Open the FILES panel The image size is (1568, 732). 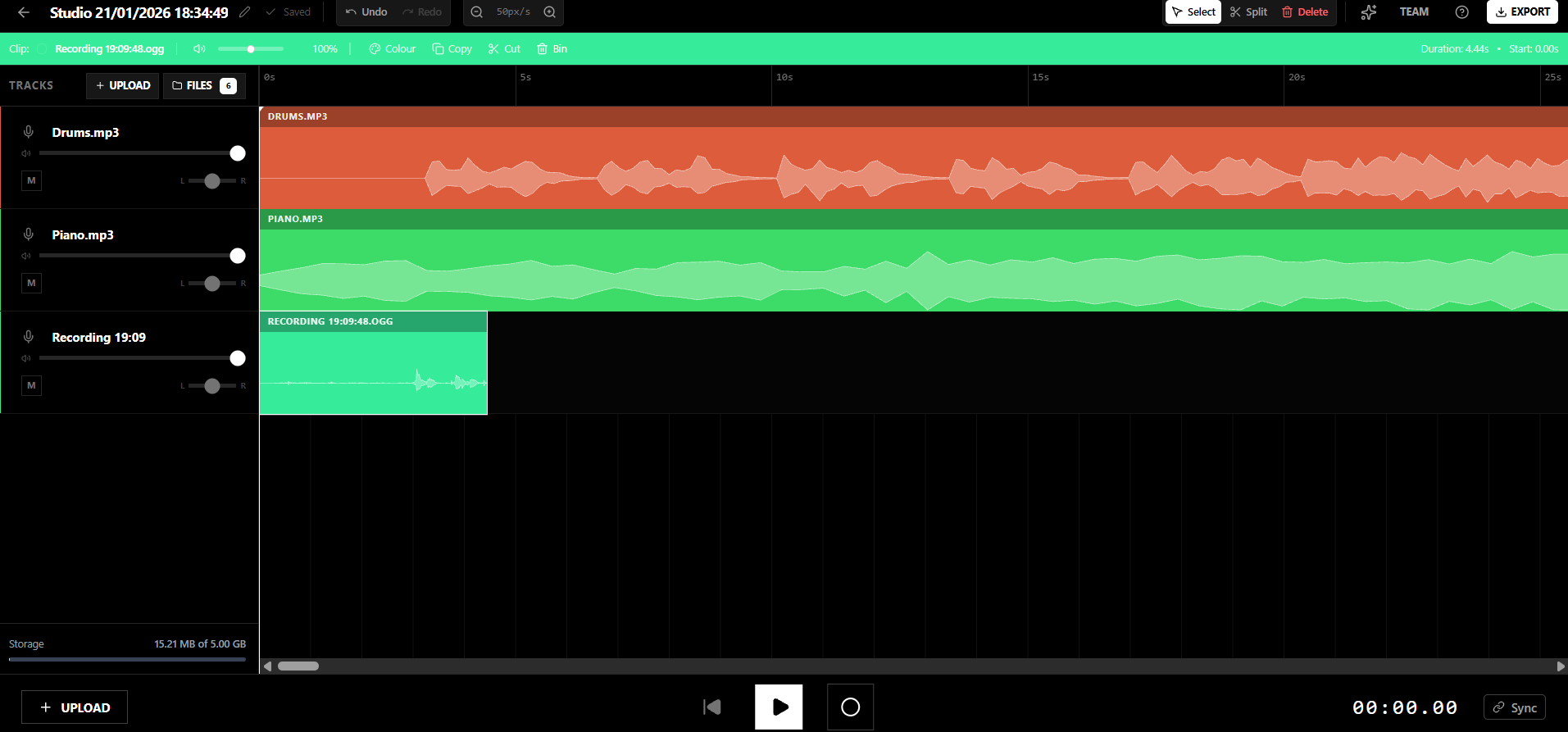pyautogui.click(x=204, y=85)
